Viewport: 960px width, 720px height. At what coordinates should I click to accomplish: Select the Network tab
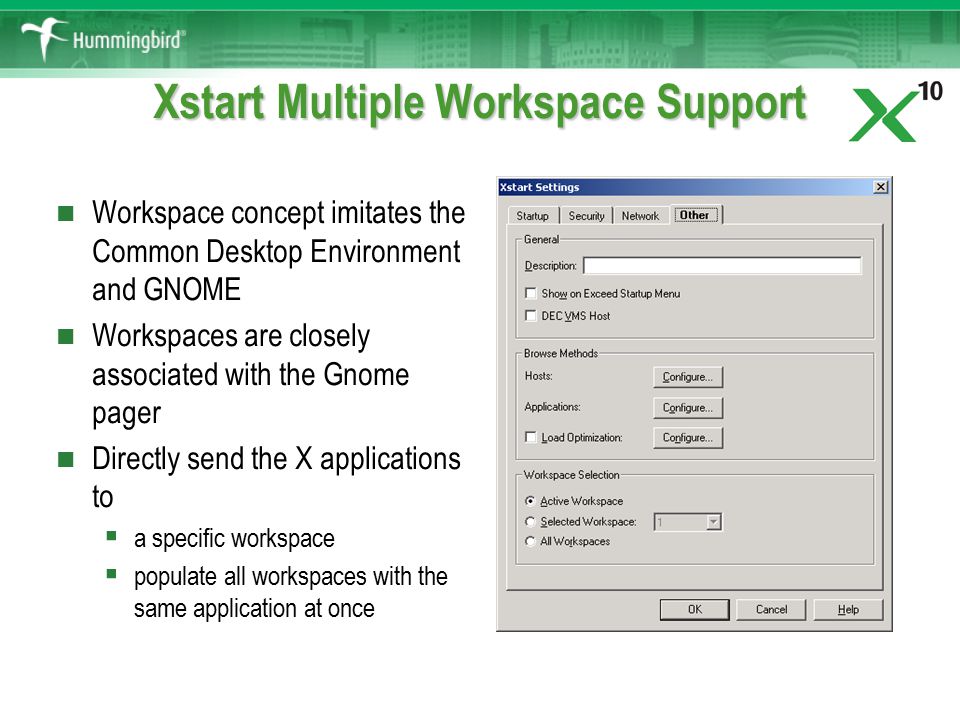tap(640, 216)
